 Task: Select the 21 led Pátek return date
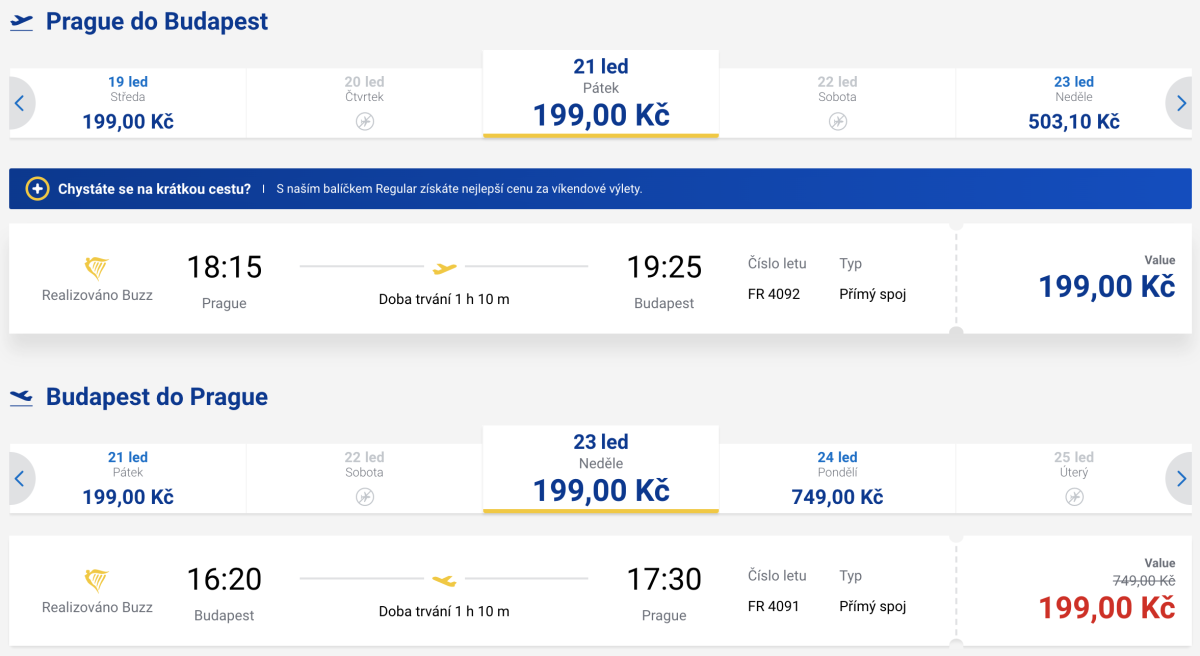[128, 479]
